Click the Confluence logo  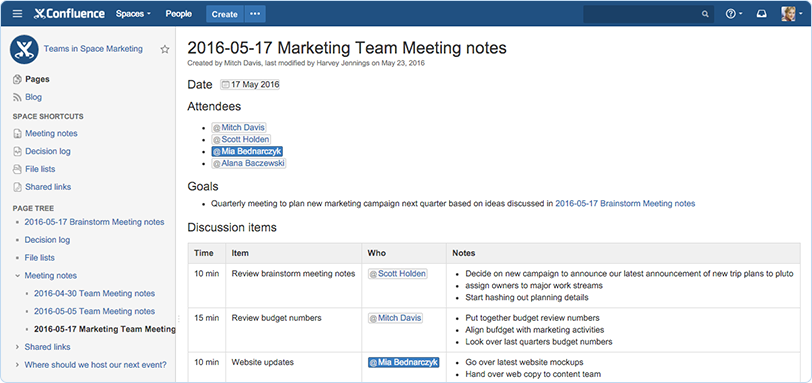[x=69, y=14]
